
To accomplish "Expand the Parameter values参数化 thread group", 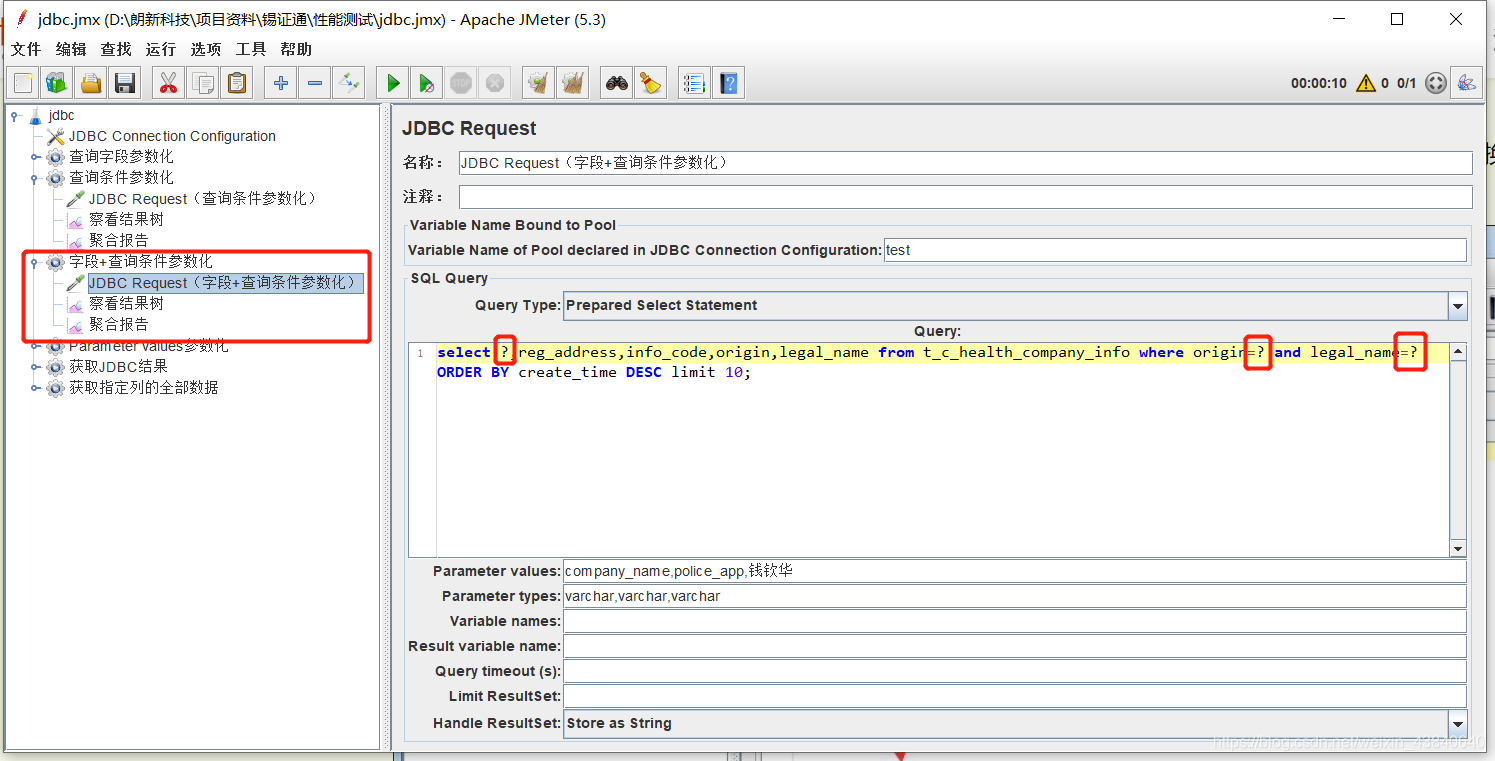I will tap(35, 346).
